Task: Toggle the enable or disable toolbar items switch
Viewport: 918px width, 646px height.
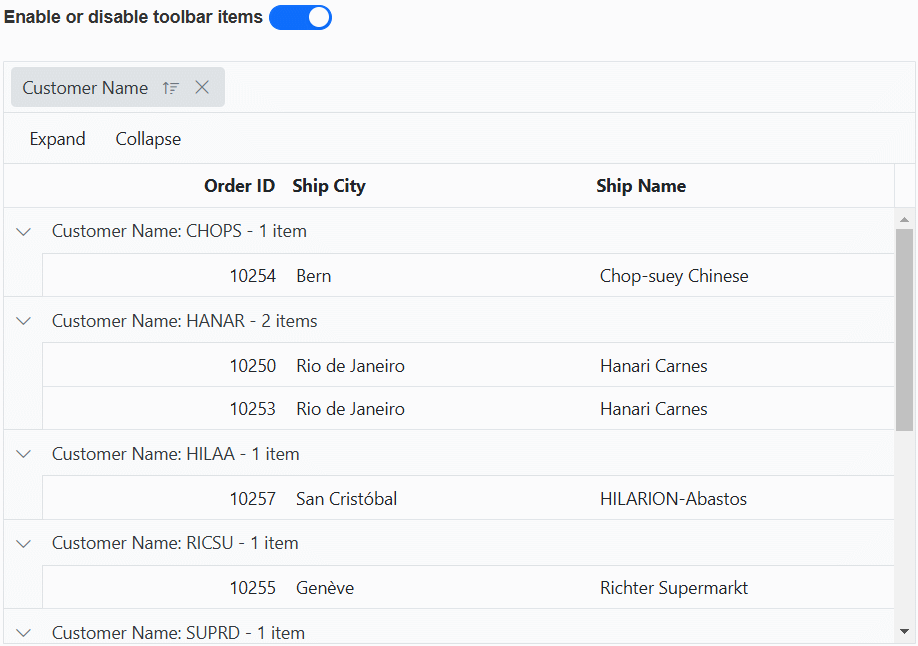Action: click(300, 18)
